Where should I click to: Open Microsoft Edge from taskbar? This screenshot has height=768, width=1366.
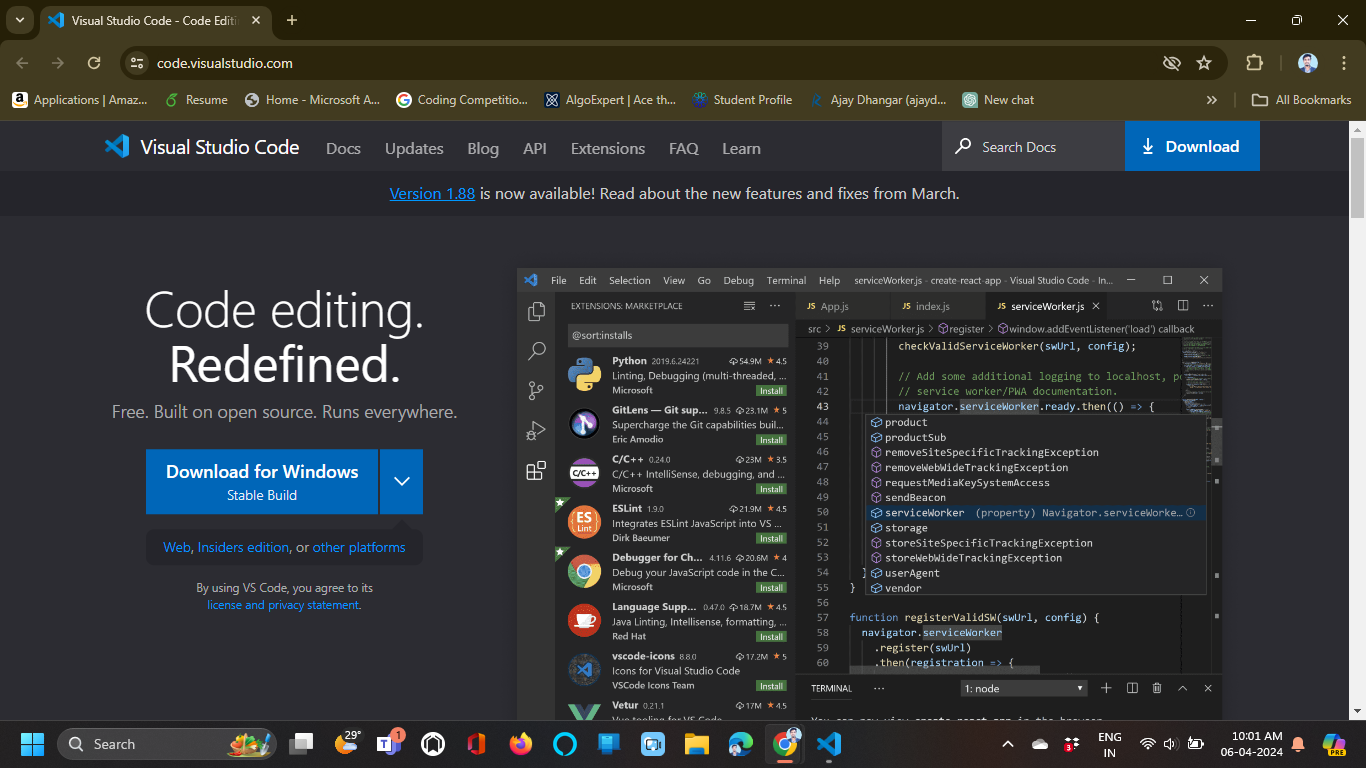click(x=740, y=744)
